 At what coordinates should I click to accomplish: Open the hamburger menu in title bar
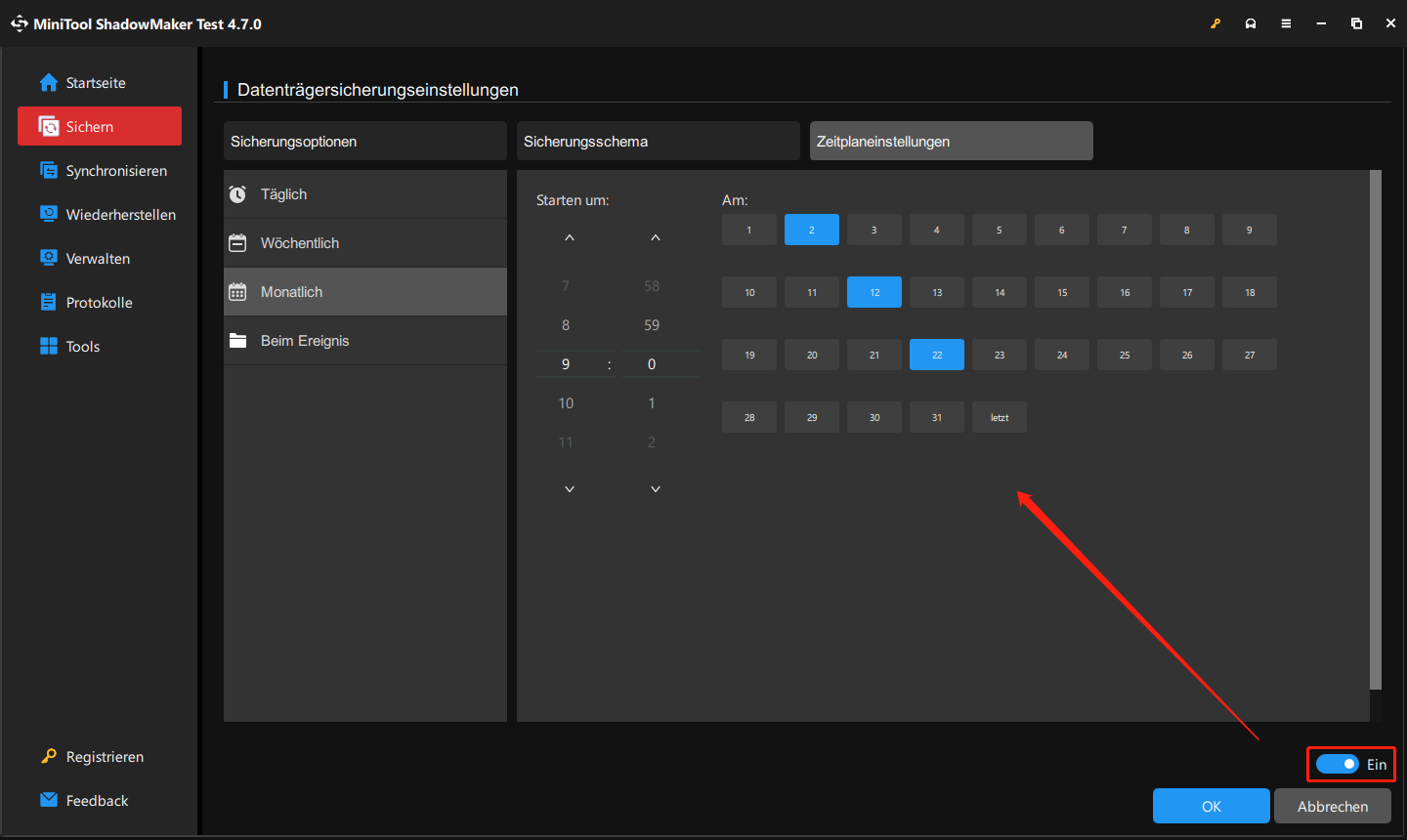pos(1286,23)
